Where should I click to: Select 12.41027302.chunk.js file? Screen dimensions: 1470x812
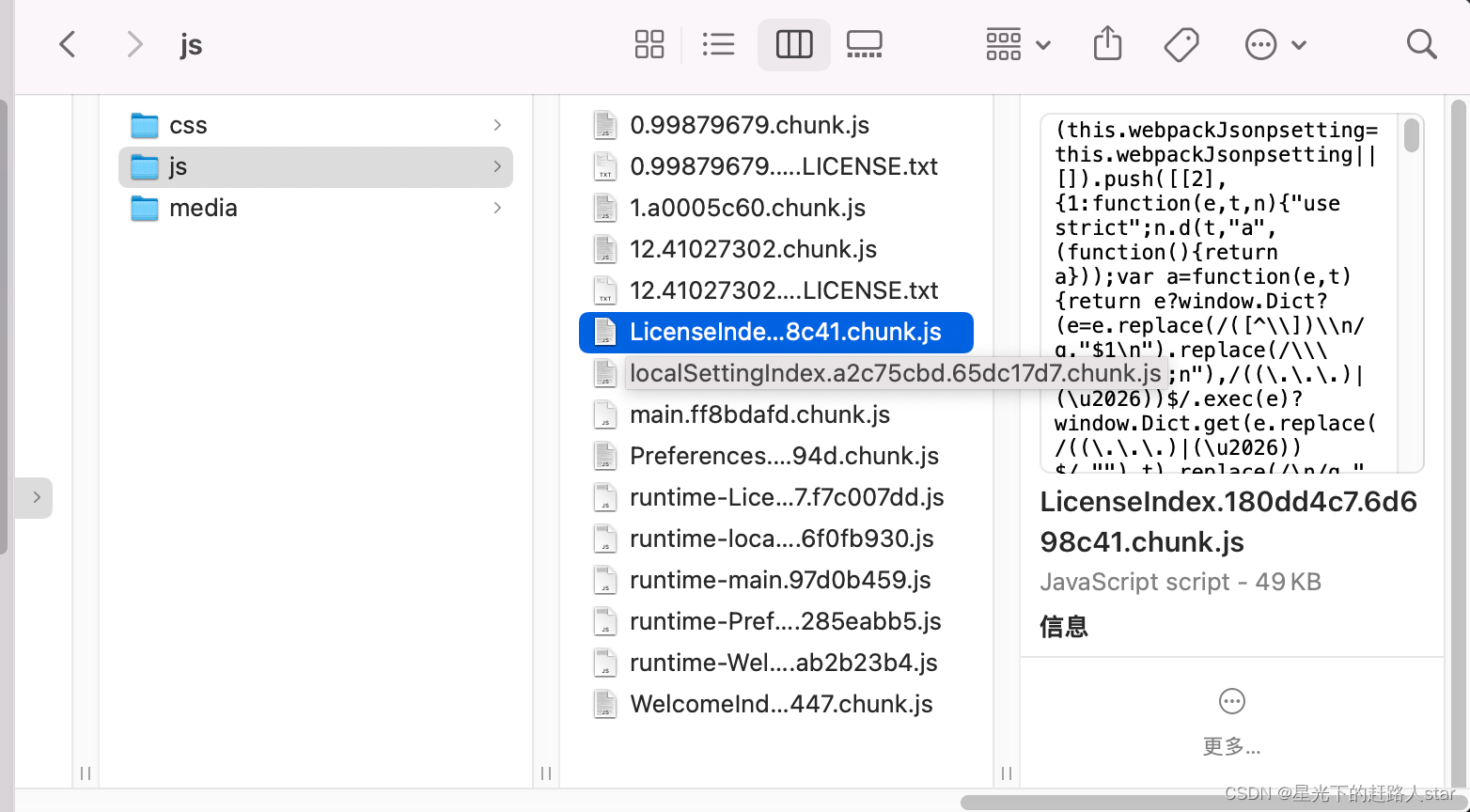click(776, 249)
